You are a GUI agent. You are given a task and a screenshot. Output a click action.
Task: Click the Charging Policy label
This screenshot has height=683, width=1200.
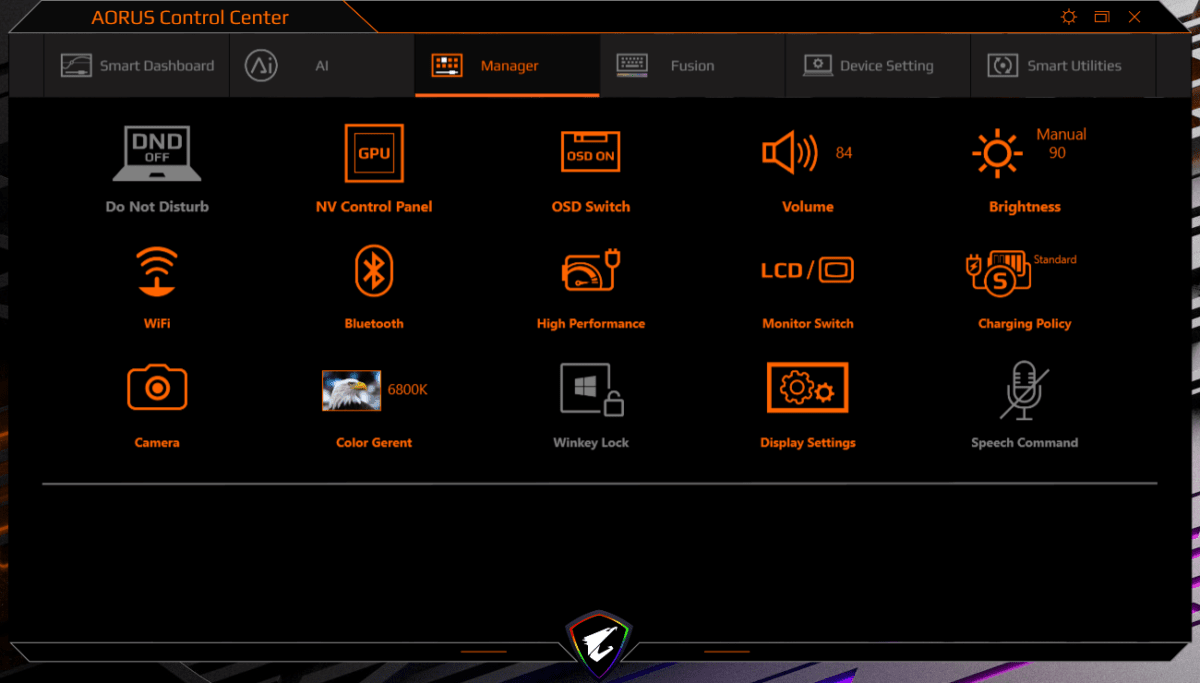(x=1025, y=324)
